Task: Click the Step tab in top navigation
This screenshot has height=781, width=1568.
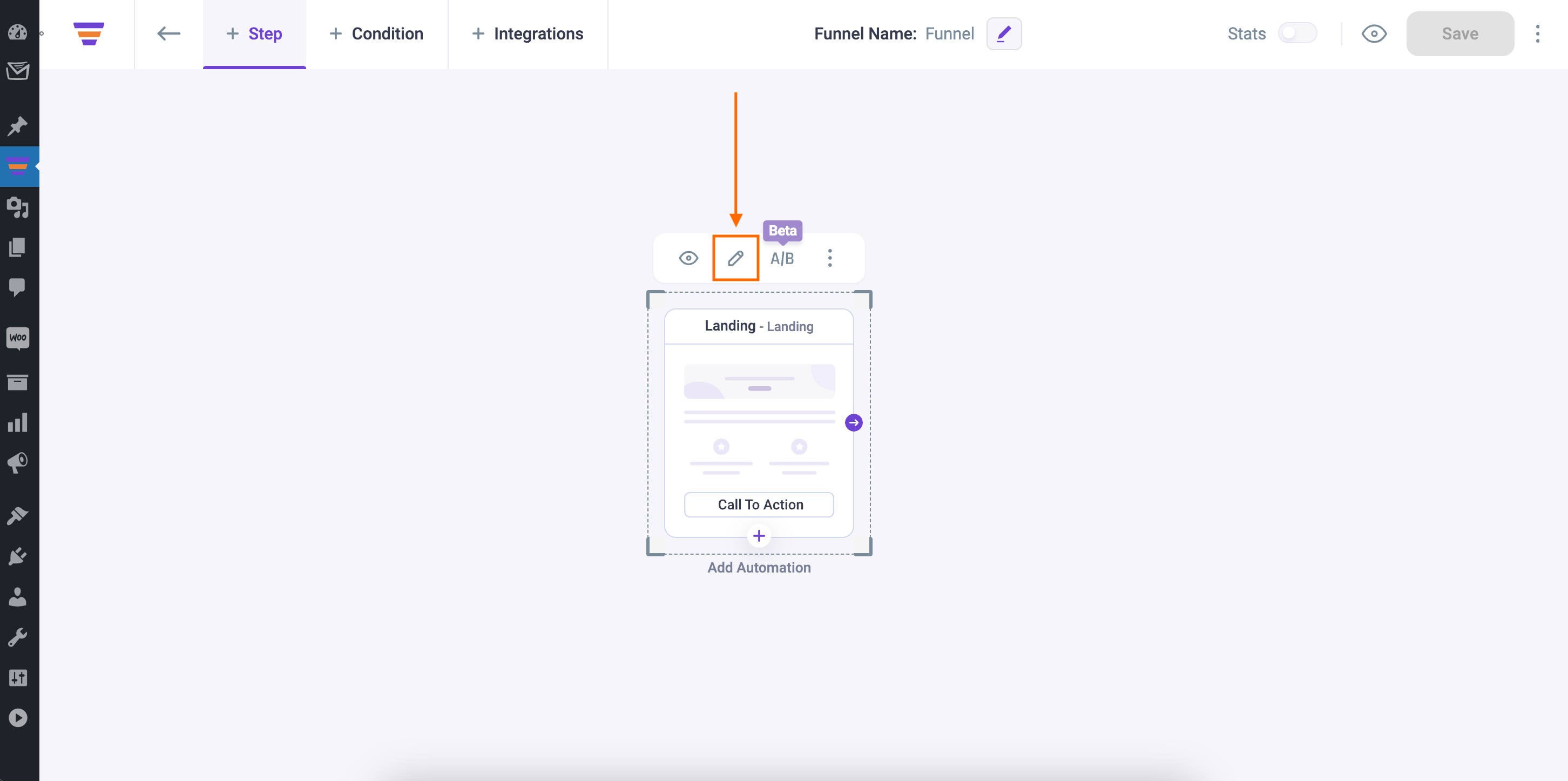Action: pos(253,33)
